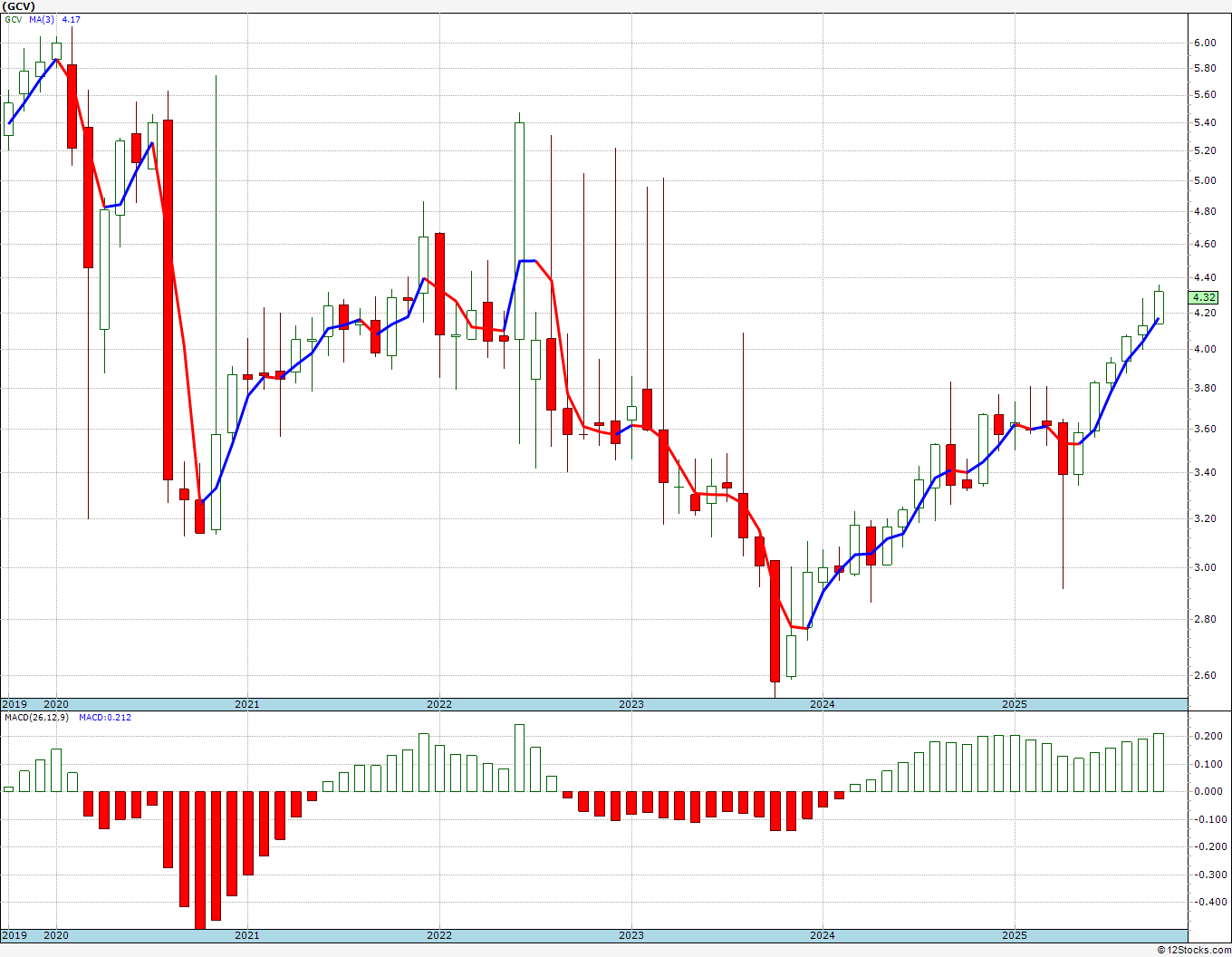The image size is (1232, 957).
Task: Click 2020 on the price chart time axis
Action: click(56, 704)
